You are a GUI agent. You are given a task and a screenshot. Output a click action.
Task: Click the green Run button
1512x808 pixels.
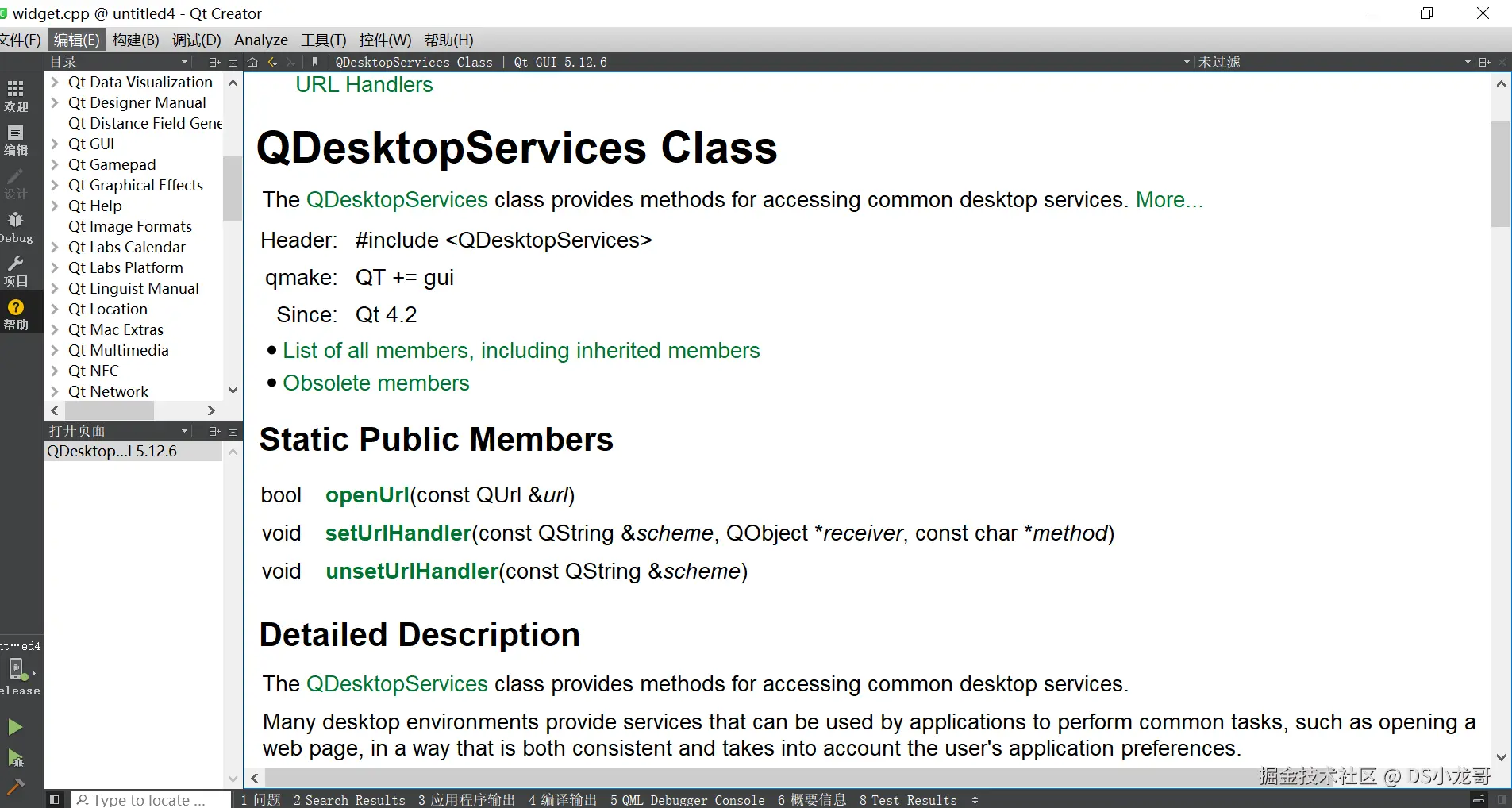(x=15, y=726)
